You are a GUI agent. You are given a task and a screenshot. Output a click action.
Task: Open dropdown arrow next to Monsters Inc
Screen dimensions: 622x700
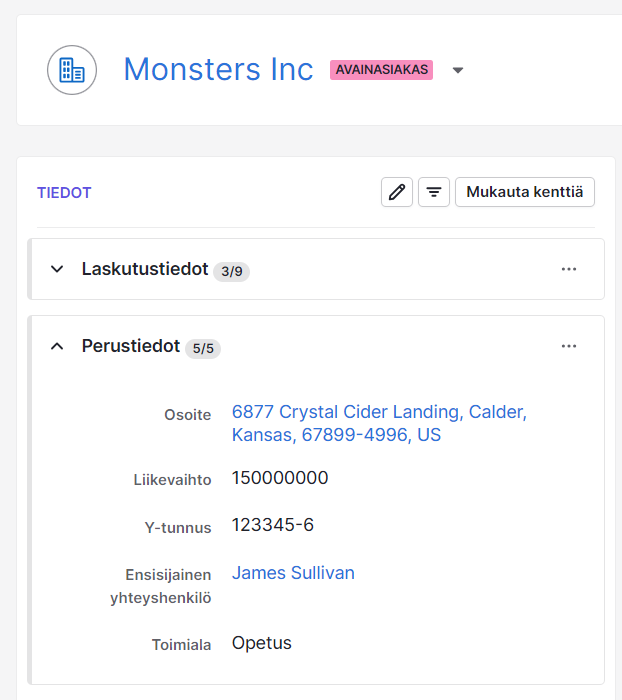[458, 70]
